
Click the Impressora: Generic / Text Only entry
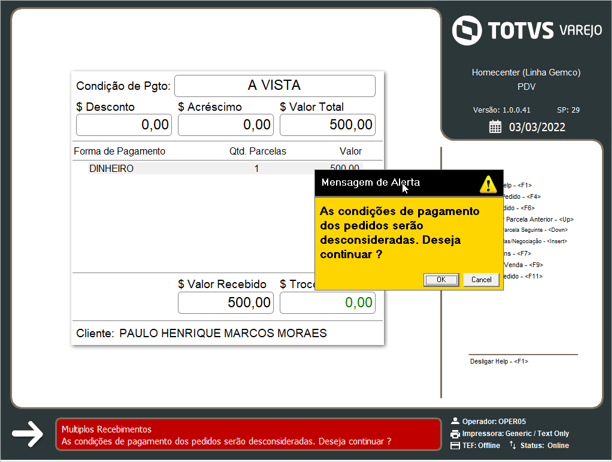pyautogui.click(x=516, y=434)
